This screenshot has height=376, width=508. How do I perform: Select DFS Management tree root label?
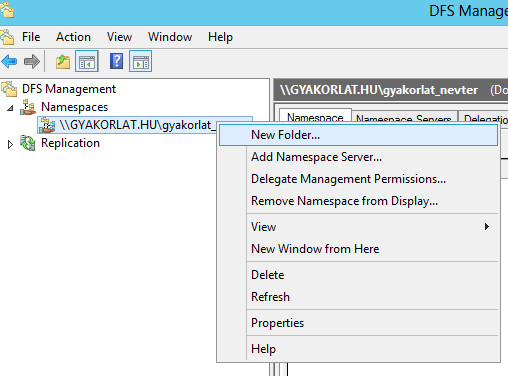tap(69, 89)
